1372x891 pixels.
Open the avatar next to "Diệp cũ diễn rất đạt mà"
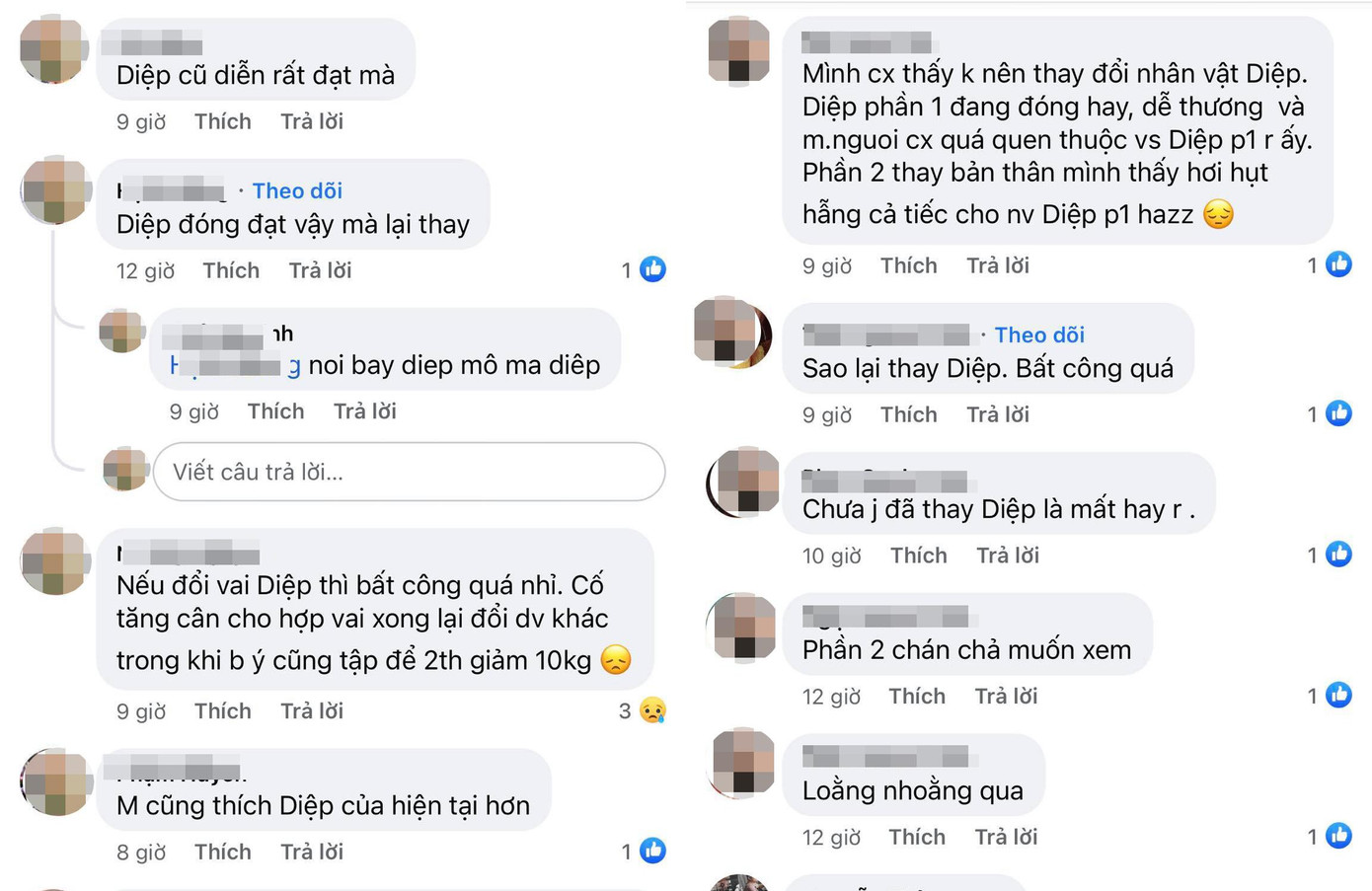tap(54, 49)
